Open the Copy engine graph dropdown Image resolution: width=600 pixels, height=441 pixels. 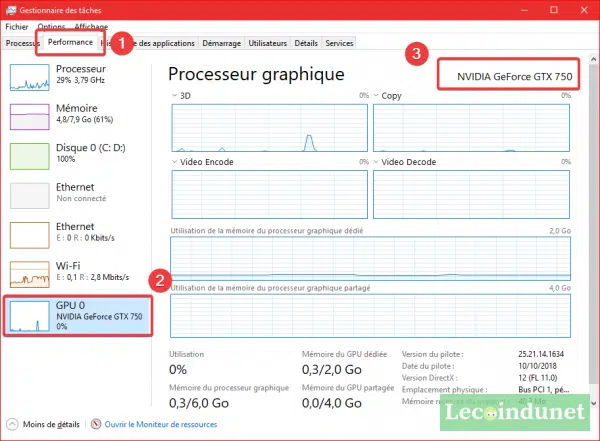pyautogui.click(x=376, y=96)
